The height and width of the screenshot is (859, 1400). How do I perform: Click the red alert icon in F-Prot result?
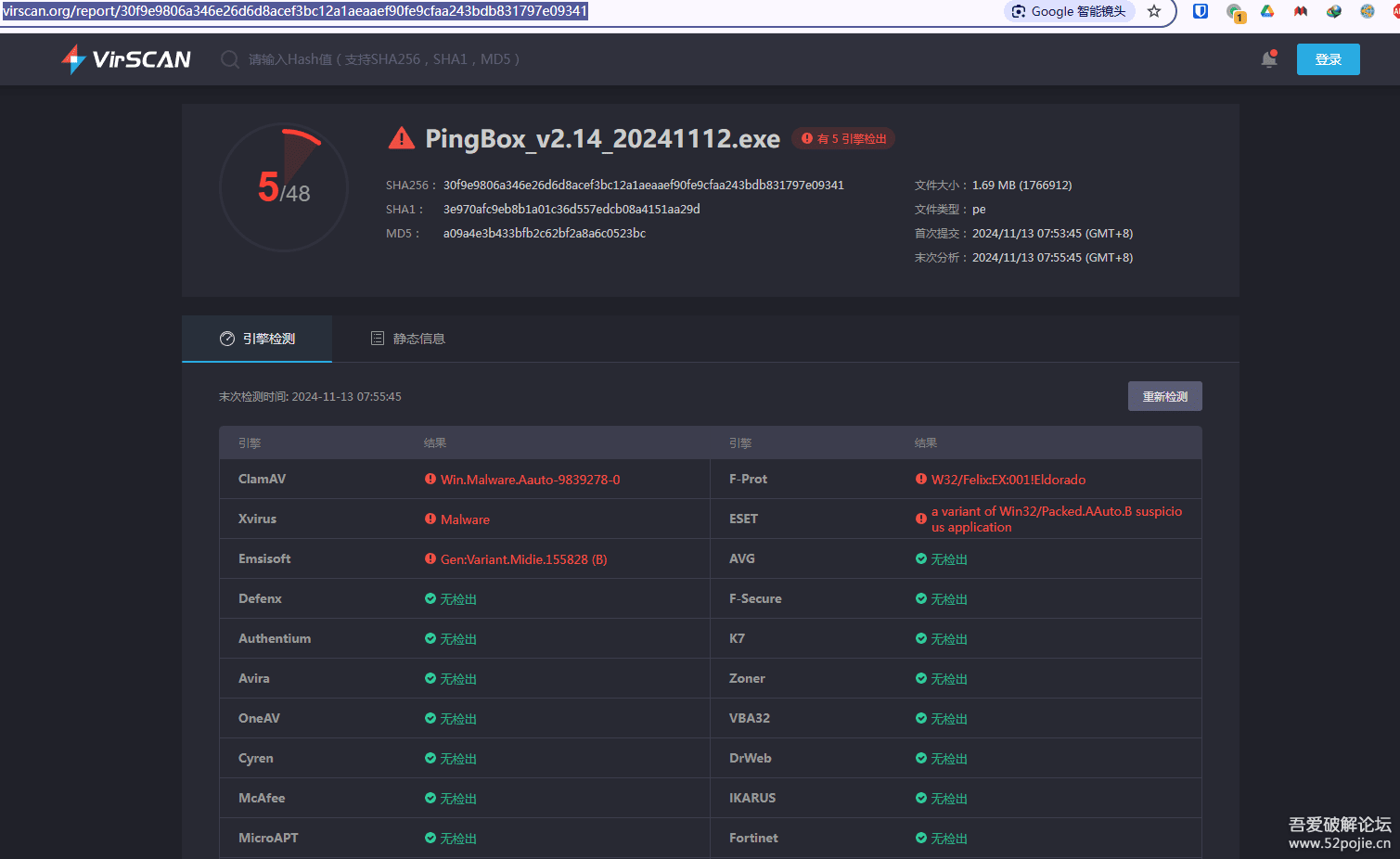[921, 479]
